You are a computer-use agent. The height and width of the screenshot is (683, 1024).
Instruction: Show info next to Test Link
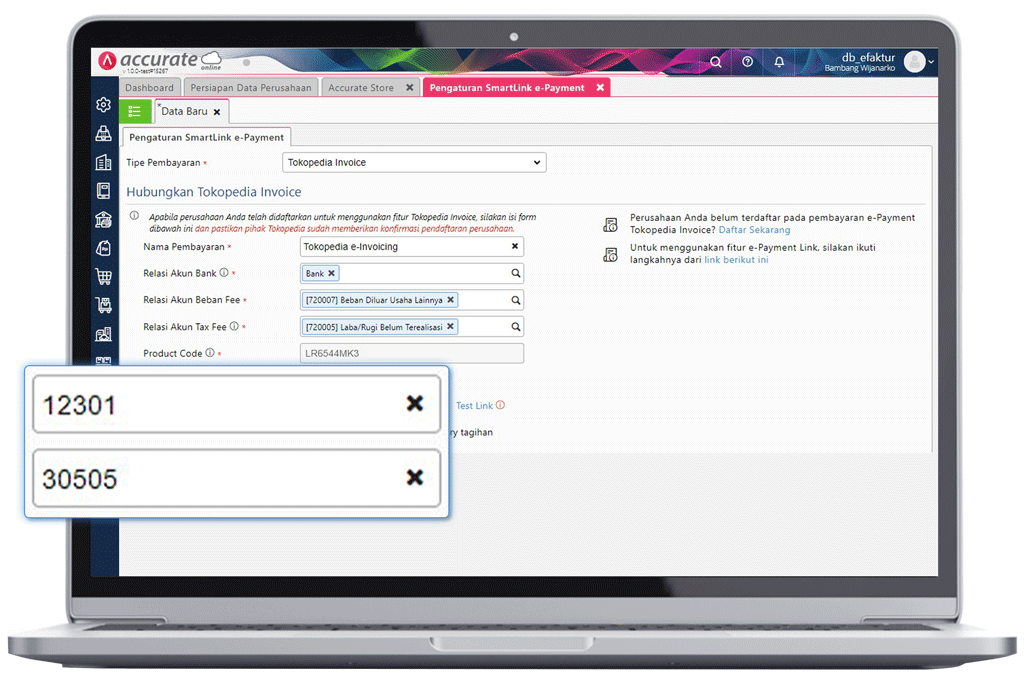pyautogui.click(x=500, y=405)
